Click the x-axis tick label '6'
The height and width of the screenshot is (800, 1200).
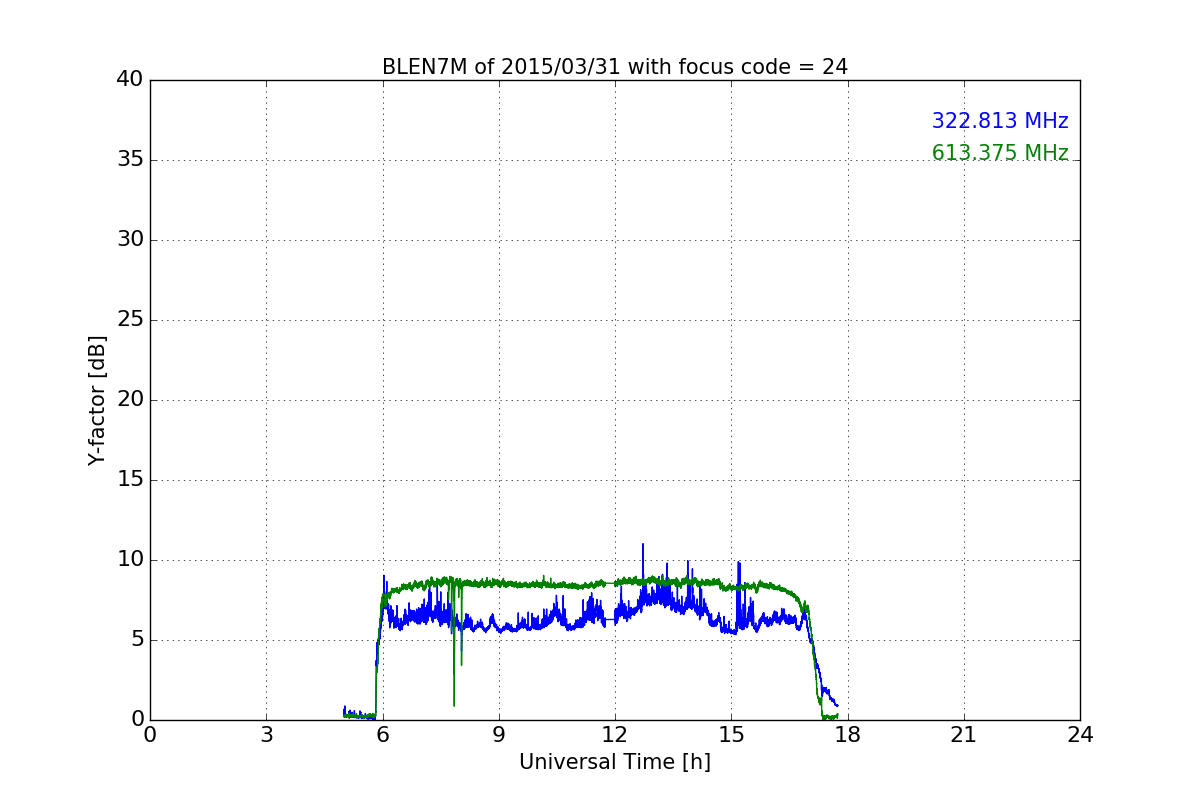[383, 735]
